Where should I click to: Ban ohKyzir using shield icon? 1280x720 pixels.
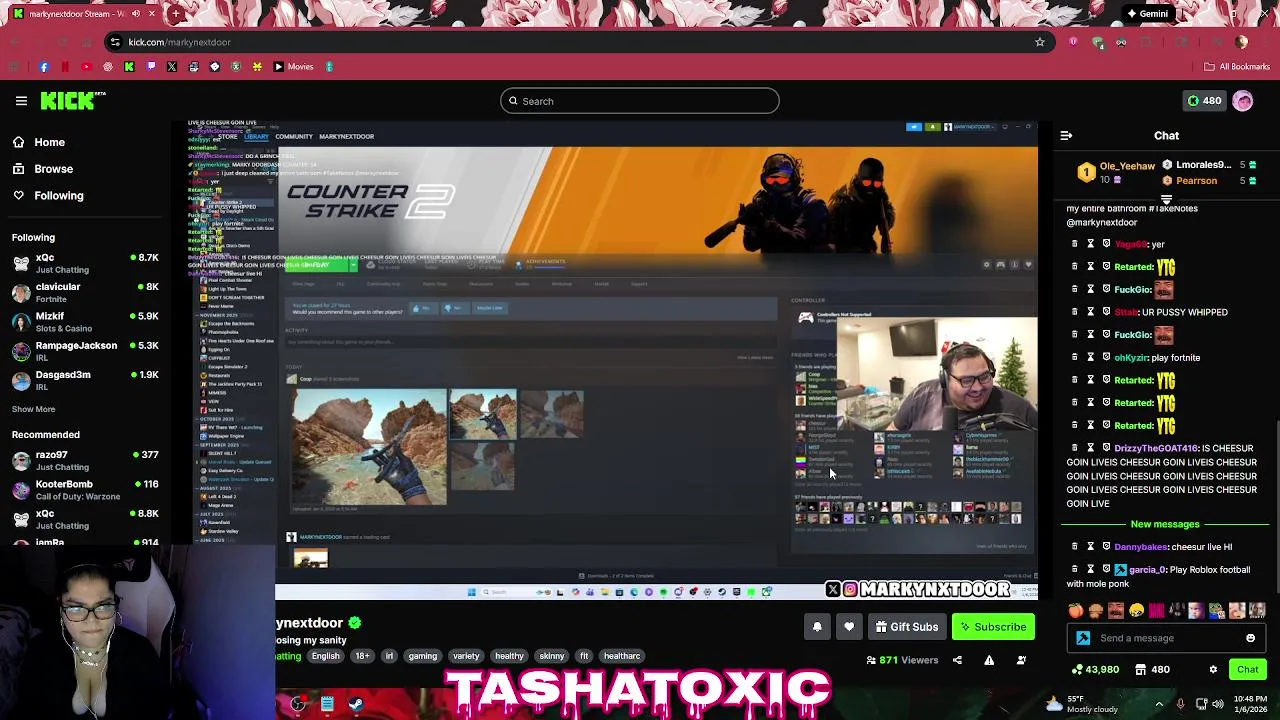[1107, 357]
